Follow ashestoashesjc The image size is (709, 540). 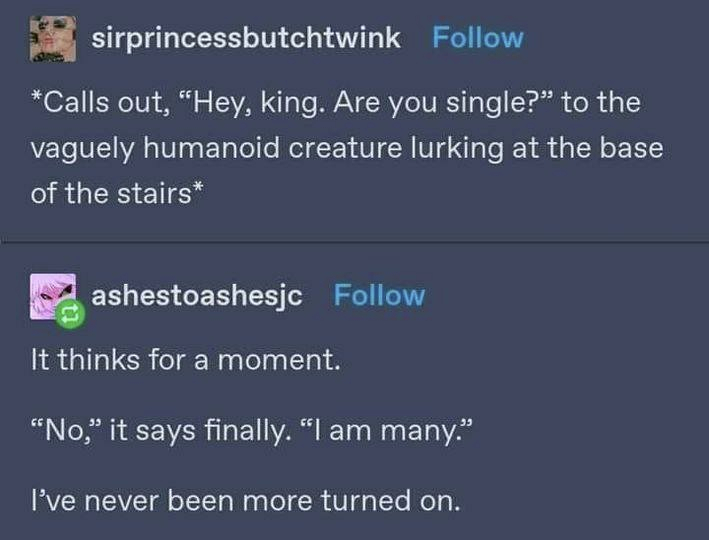coord(379,296)
